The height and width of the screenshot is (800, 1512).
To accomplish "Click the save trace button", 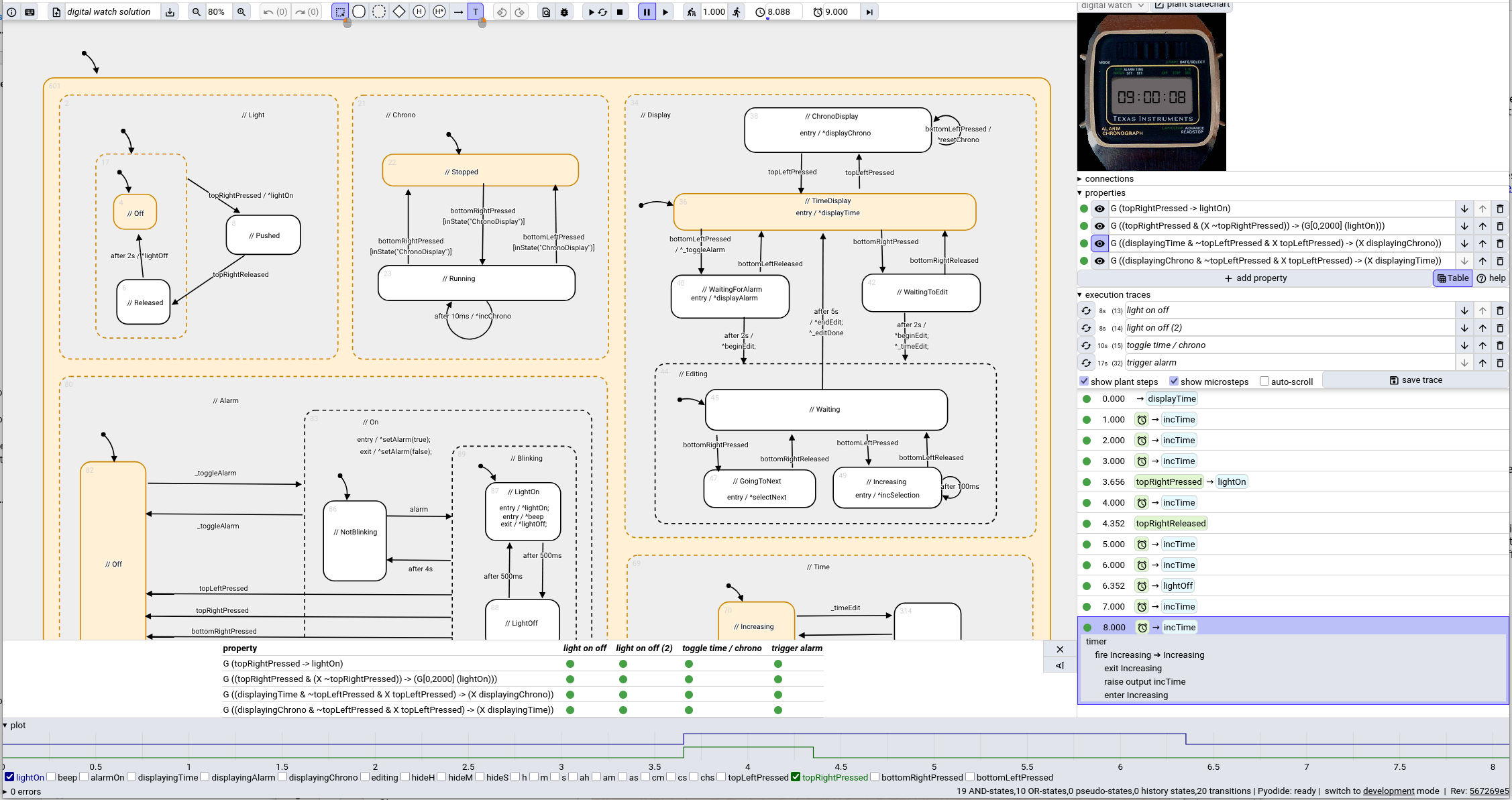I will pos(1415,380).
